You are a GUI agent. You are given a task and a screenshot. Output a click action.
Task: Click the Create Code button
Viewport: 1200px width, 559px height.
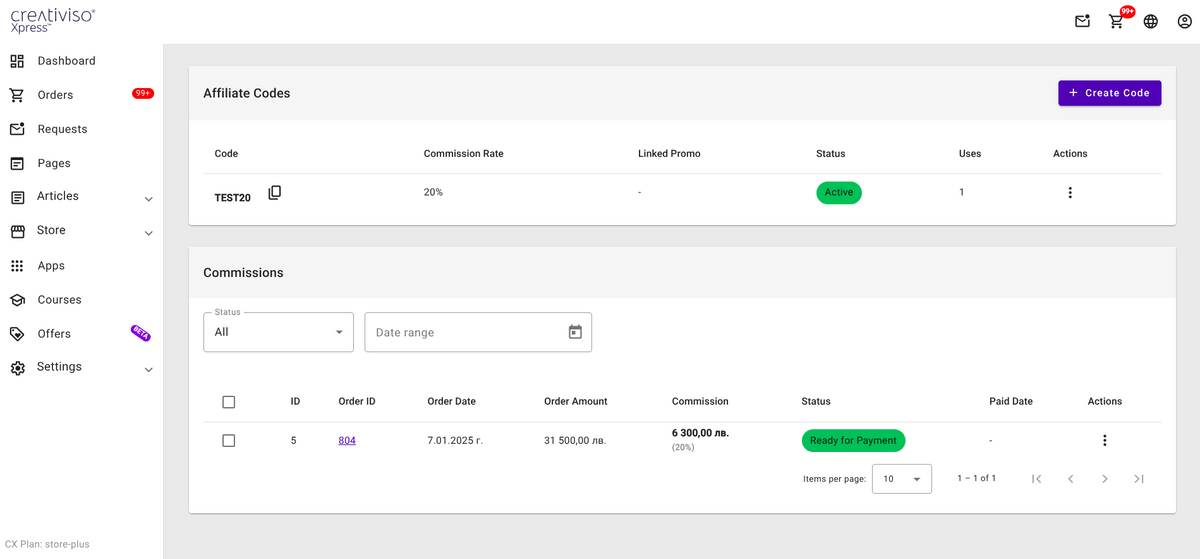pos(1109,93)
